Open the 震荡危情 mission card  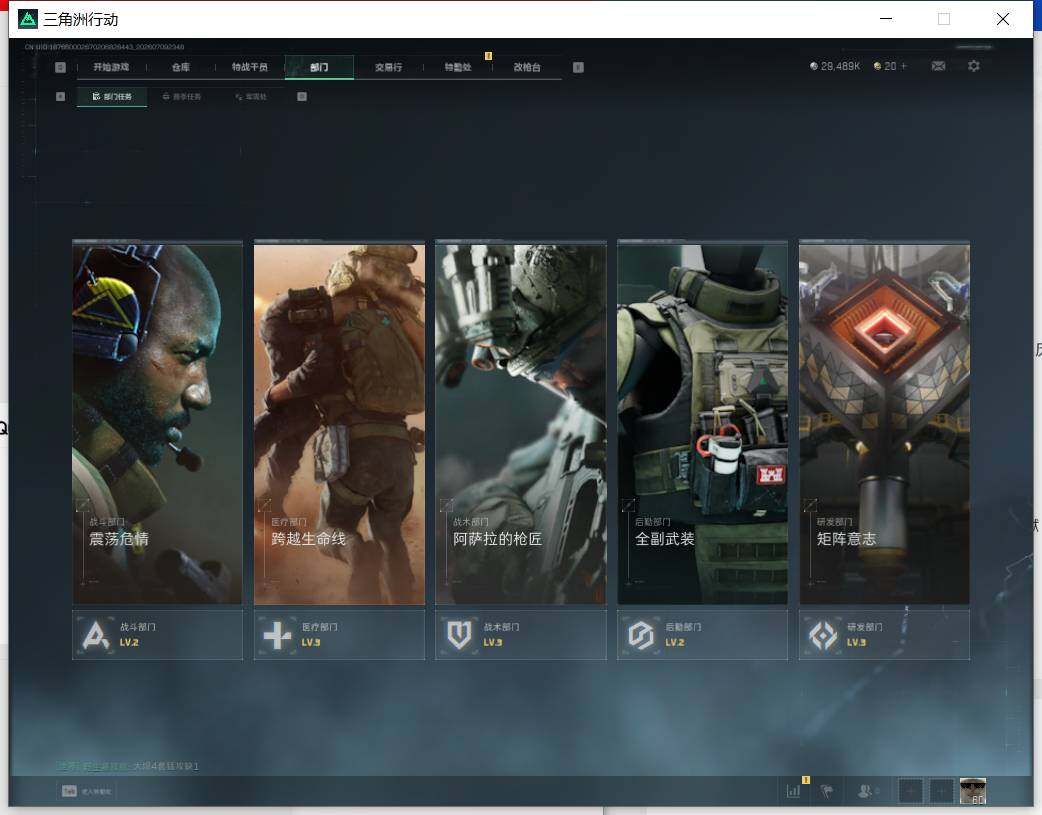click(157, 423)
